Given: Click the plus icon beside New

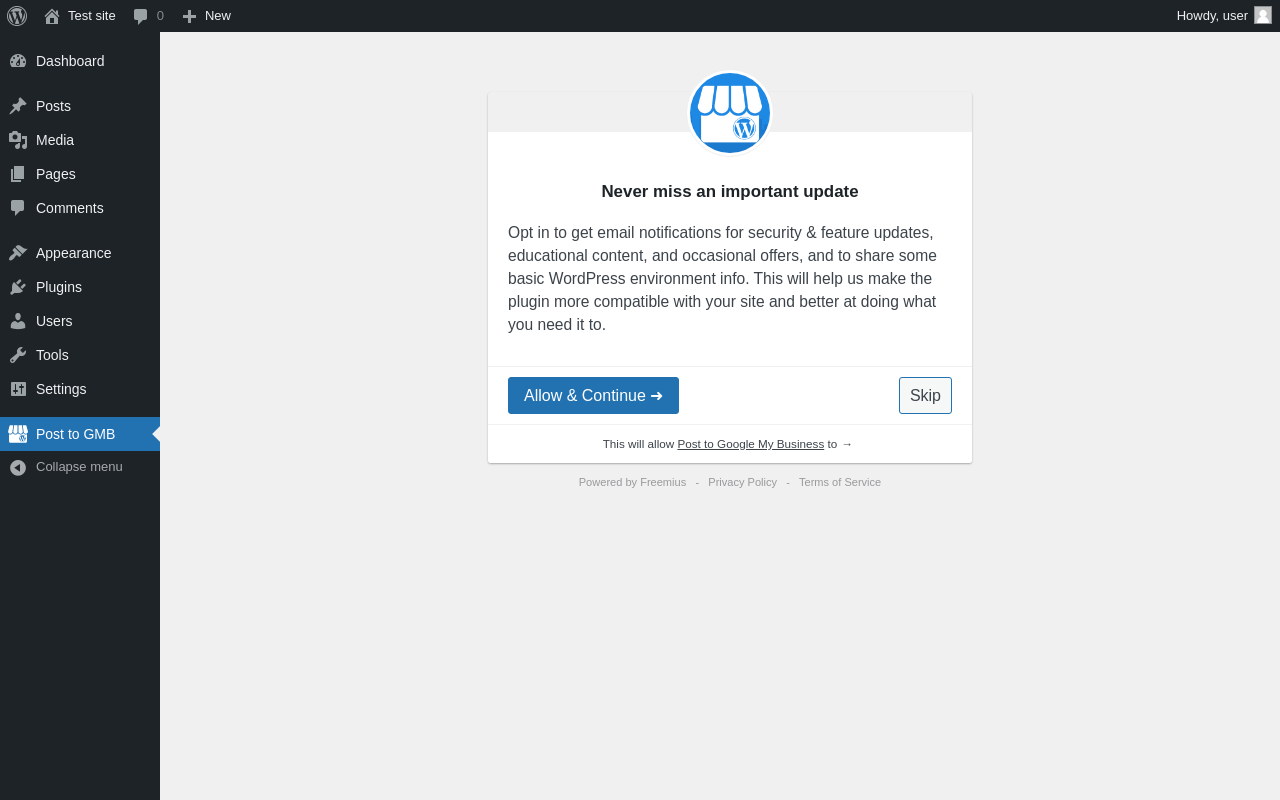Looking at the screenshot, I should [189, 16].
